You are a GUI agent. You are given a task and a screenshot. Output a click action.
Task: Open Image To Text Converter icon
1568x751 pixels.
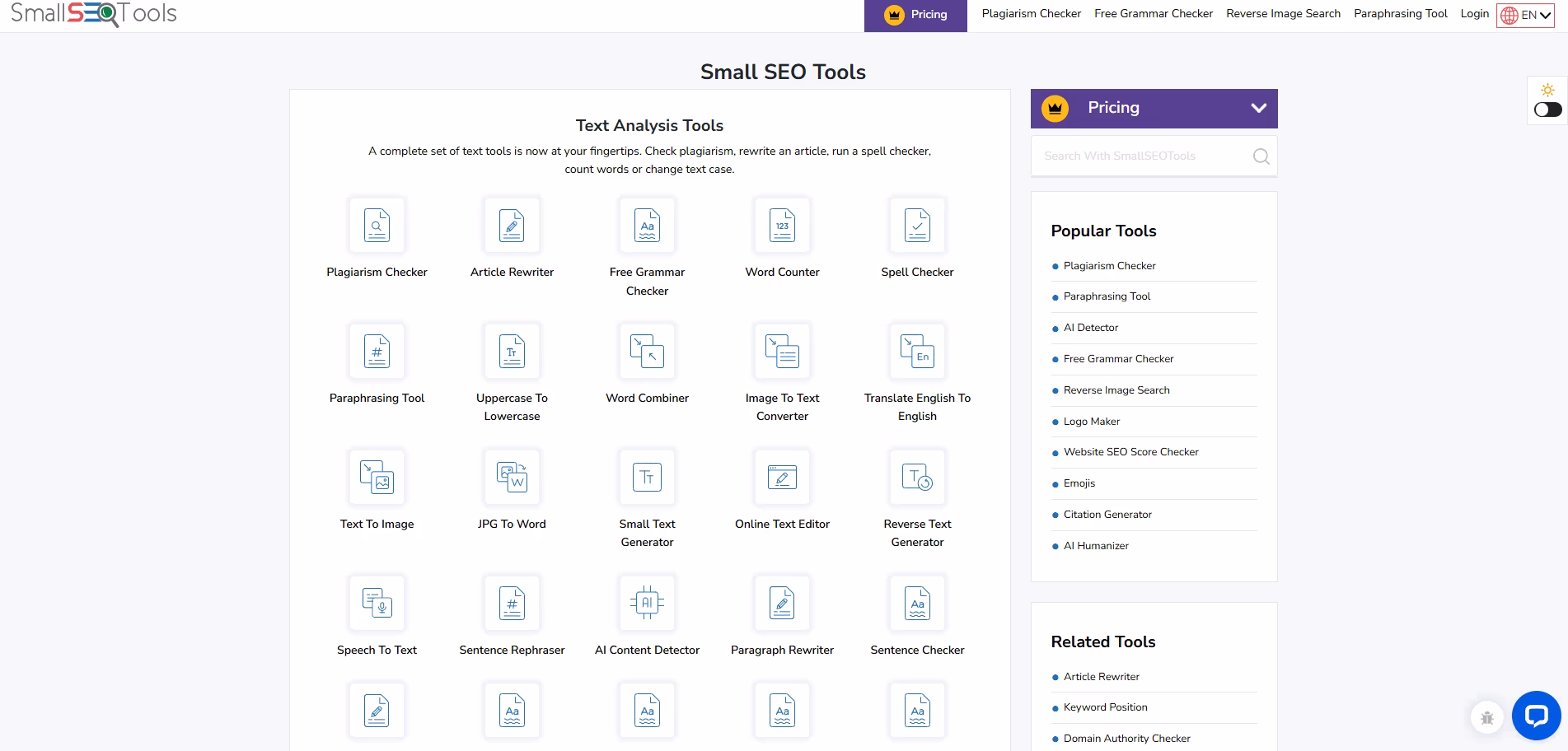782,352
